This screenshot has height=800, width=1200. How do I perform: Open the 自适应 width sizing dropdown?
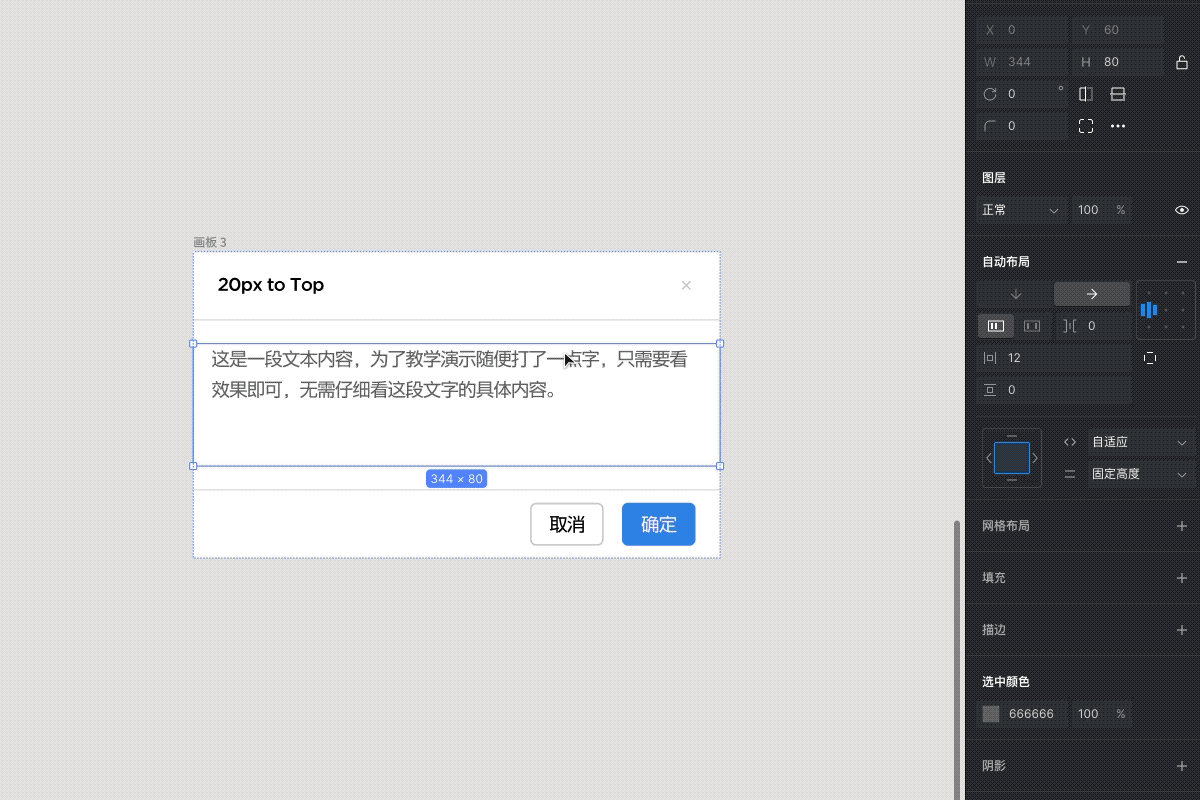pyautogui.click(x=1140, y=442)
